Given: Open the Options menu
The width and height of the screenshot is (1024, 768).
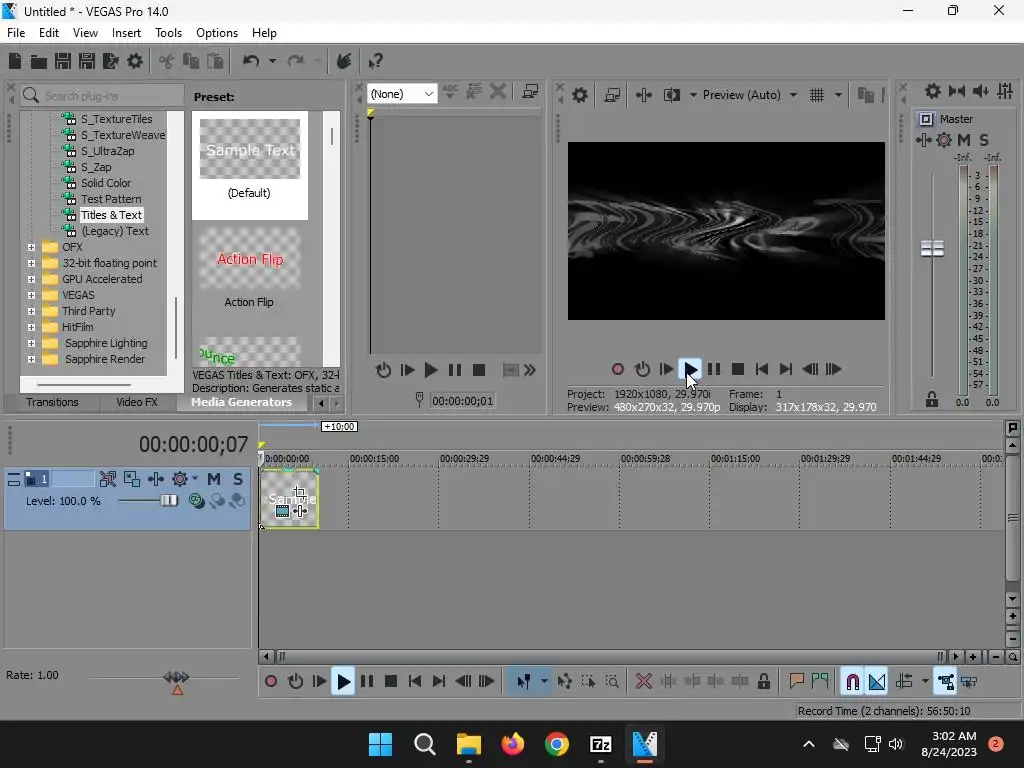Looking at the screenshot, I should [217, 33].
